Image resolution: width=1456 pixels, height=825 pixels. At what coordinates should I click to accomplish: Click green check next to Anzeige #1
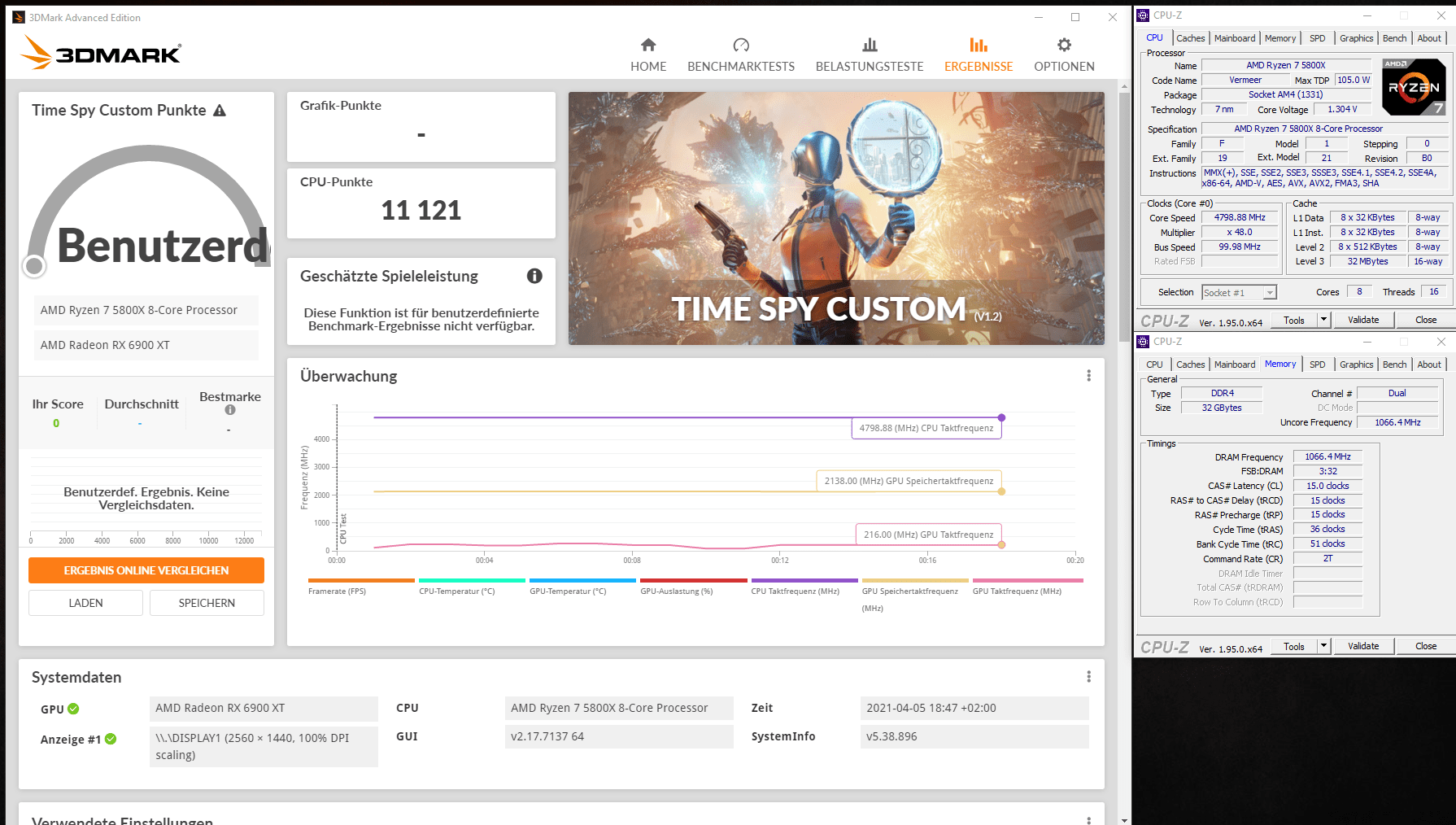(x=111, y=739)
